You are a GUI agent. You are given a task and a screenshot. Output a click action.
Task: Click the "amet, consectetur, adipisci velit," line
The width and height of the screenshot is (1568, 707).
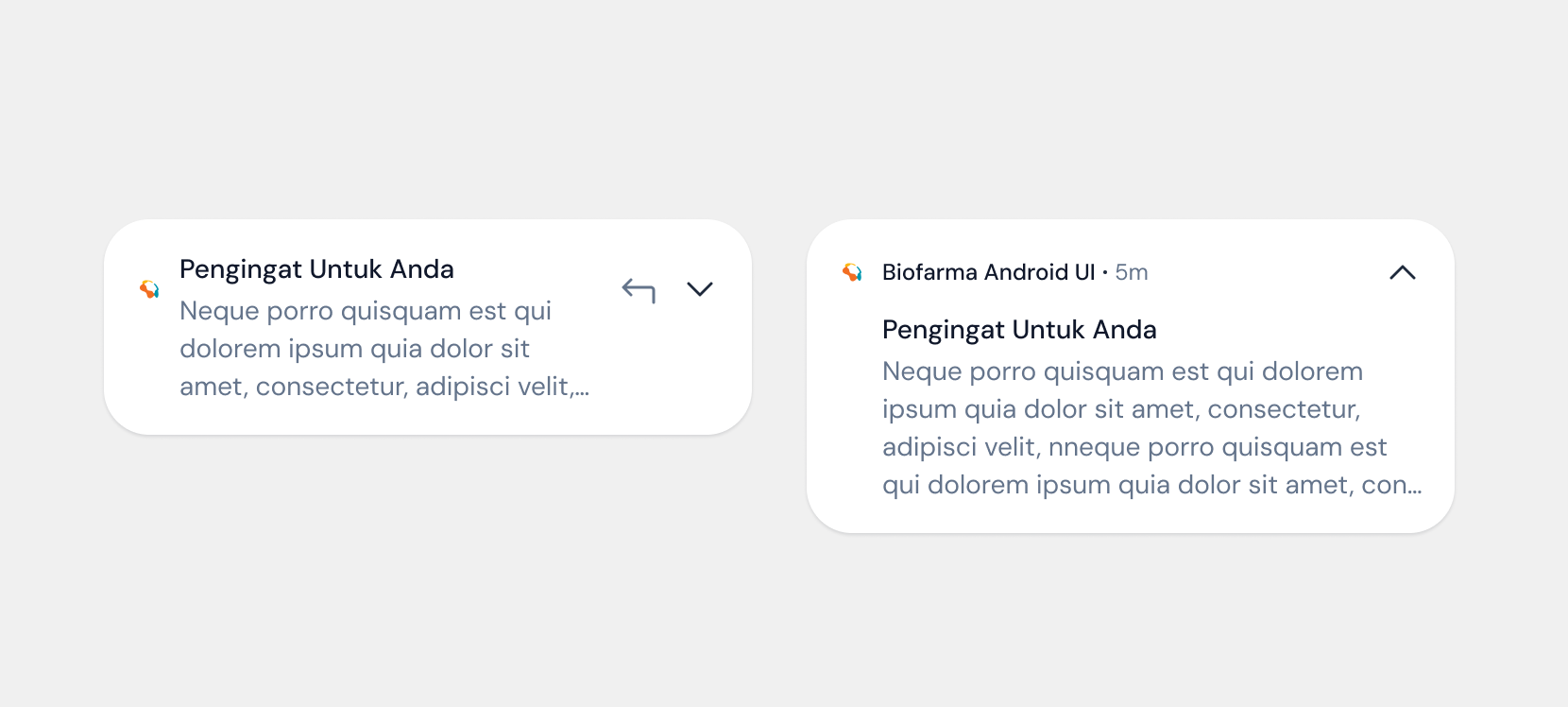(376, 387)
